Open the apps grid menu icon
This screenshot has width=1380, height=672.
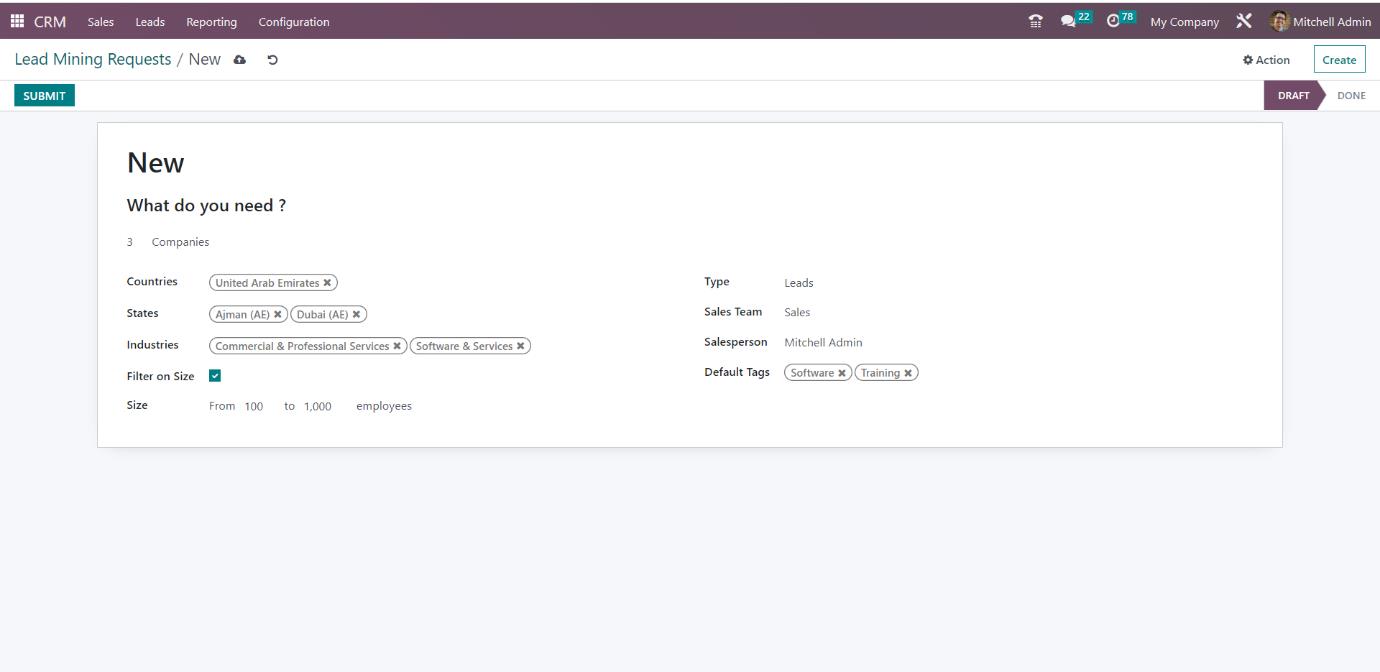point(17,21)
